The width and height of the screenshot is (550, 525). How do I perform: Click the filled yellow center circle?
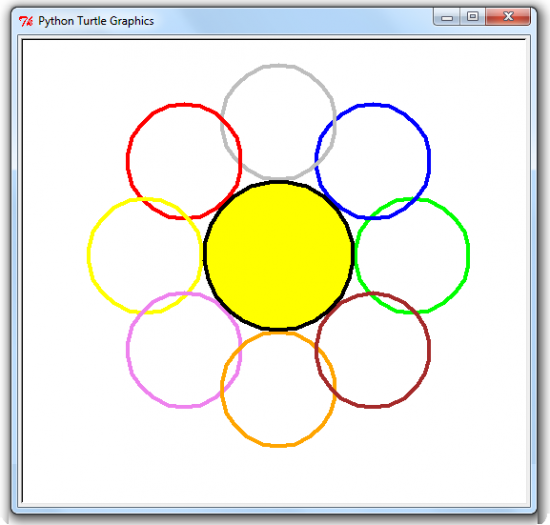click(x=279, y=255)
